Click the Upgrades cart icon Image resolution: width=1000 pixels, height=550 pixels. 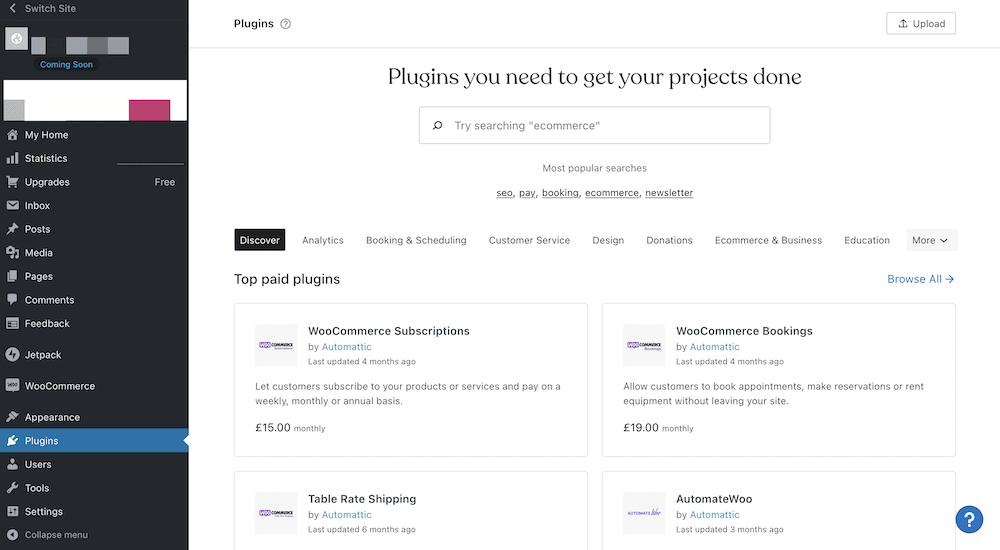pyautogui.click(x=12, y=182)
